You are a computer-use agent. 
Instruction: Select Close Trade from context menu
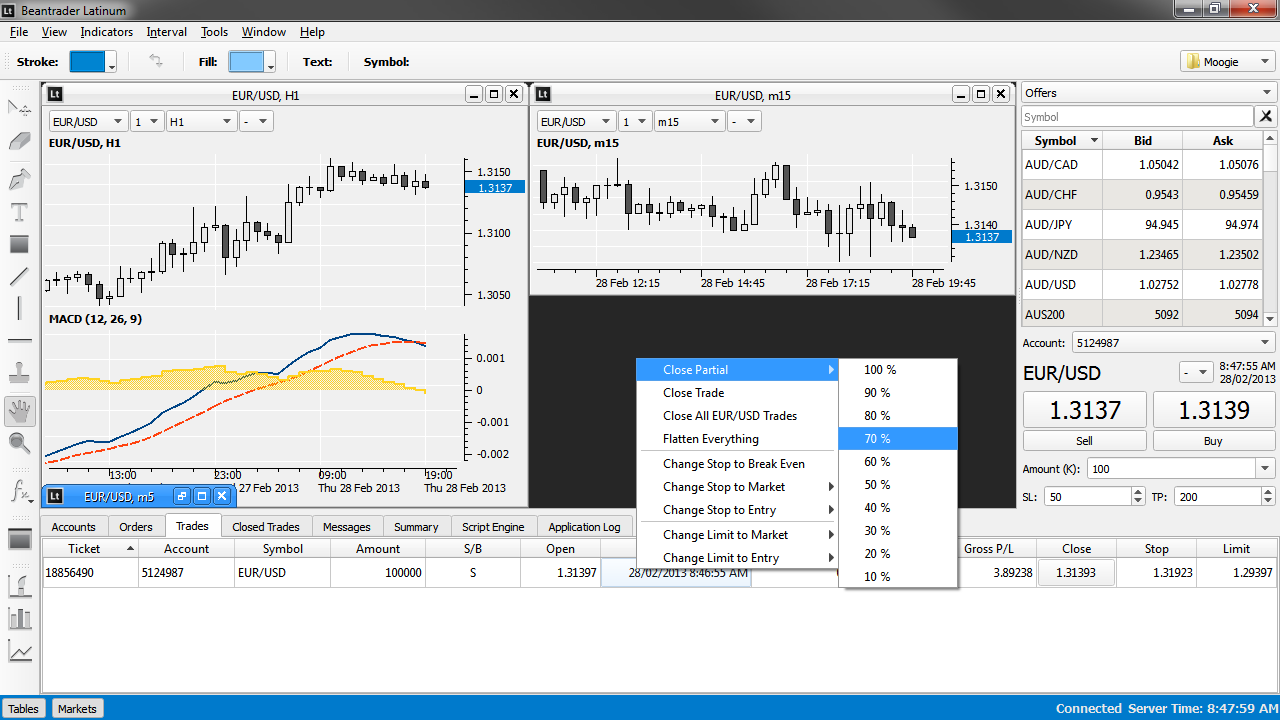pos(737,393)
